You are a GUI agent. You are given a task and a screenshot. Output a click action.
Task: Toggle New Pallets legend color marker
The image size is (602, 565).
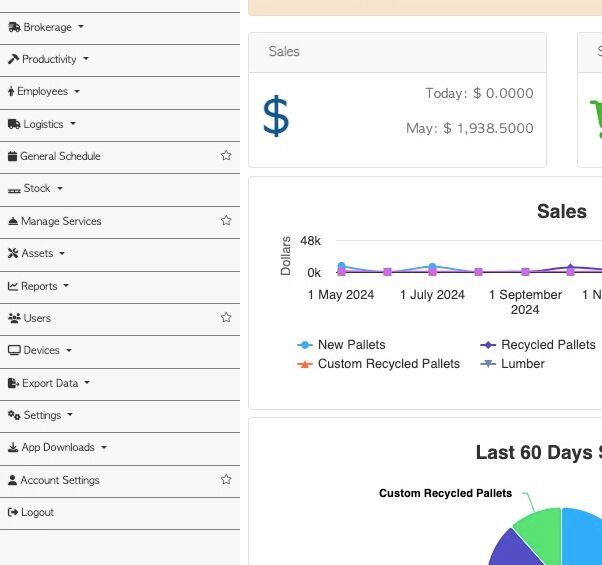point(305,345)
